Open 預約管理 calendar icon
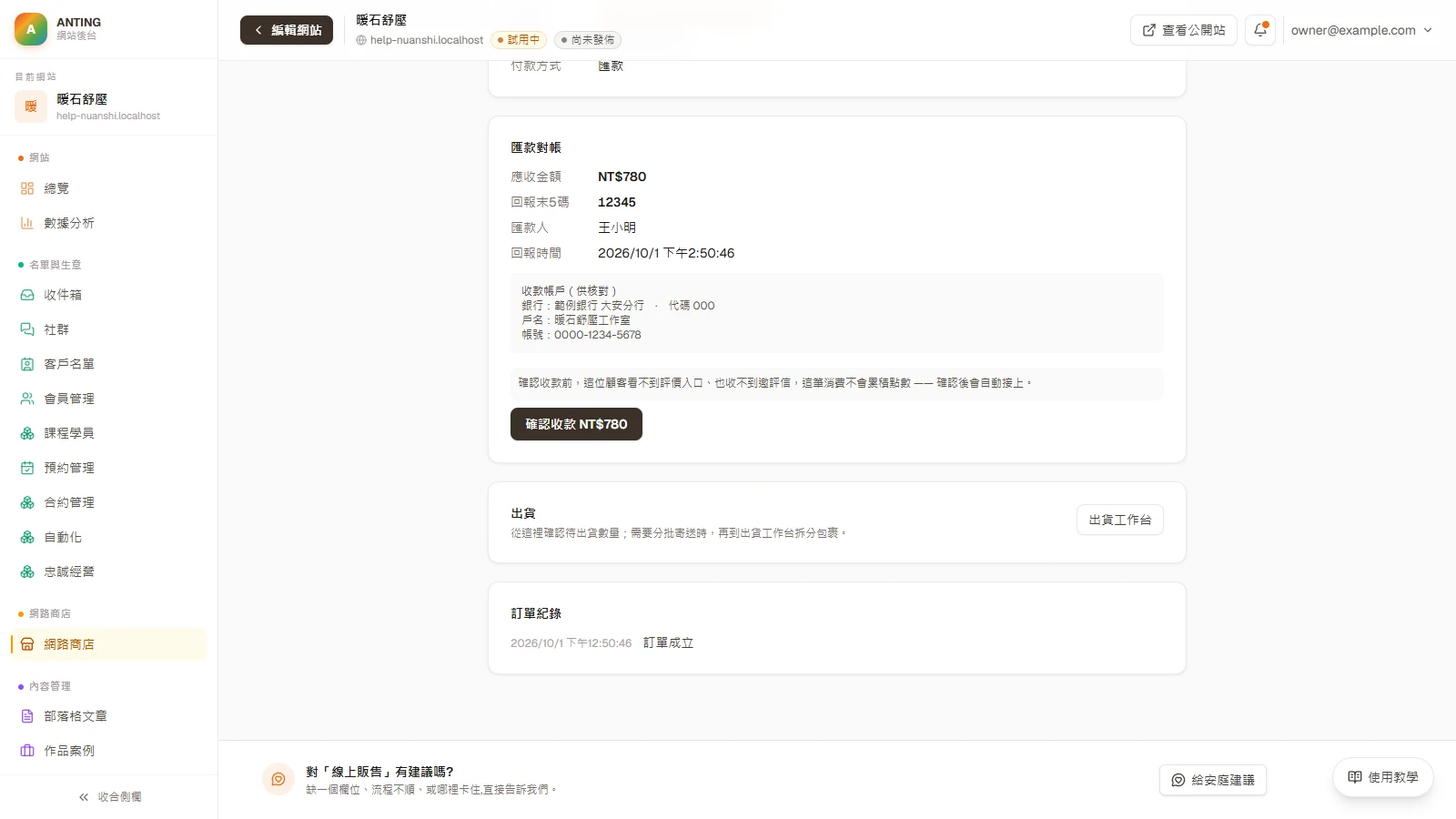This screenshot has width=1456, height=819. point(27,468)
